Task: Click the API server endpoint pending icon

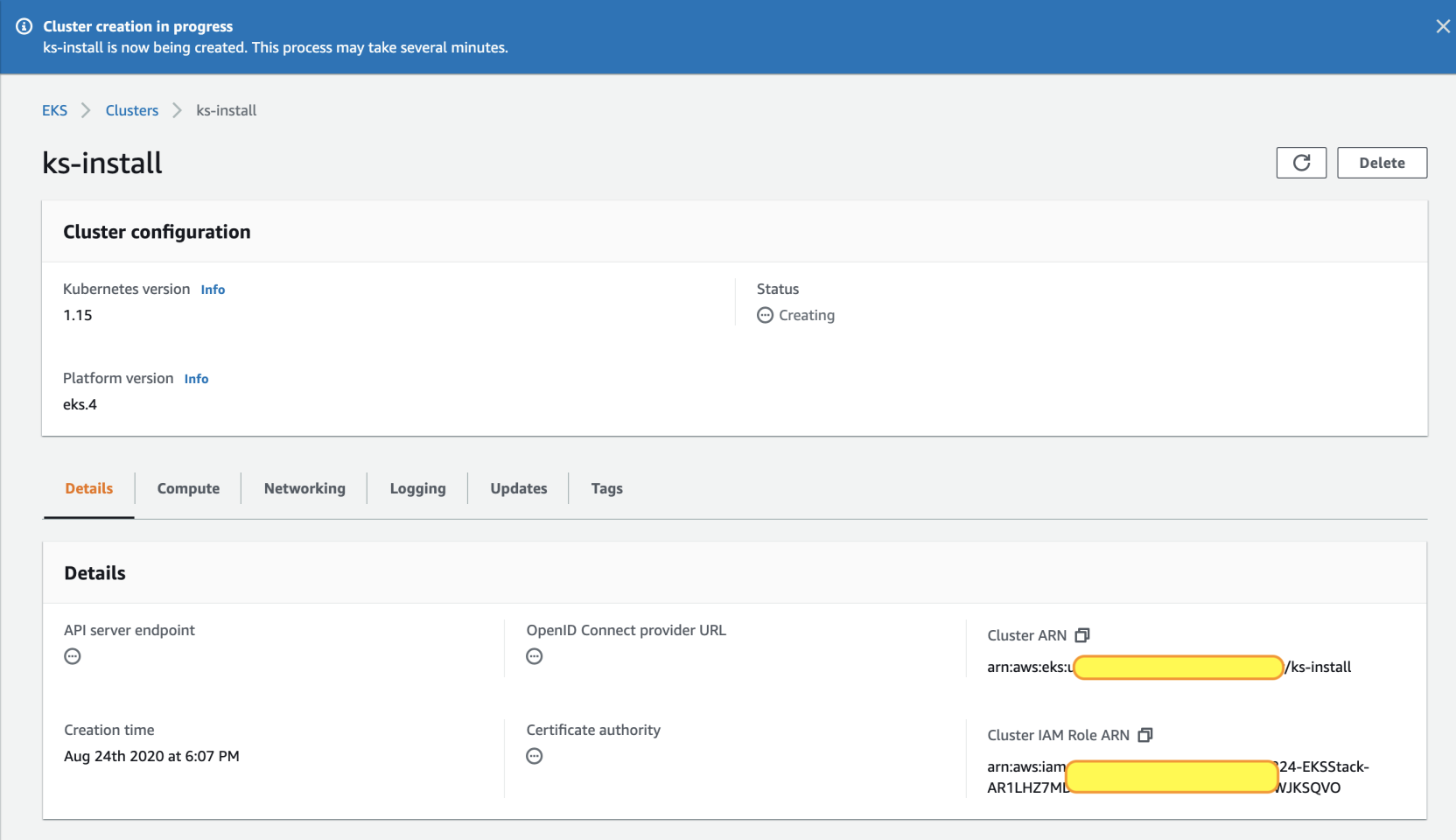Action: (x=73, y=656)
